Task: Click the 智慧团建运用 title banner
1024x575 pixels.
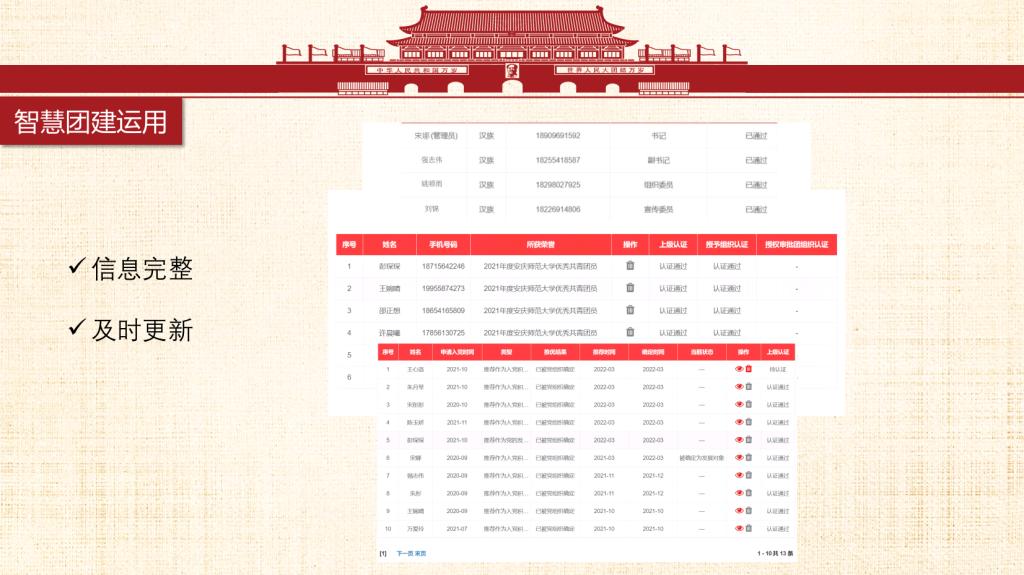Action: (91, 122)
